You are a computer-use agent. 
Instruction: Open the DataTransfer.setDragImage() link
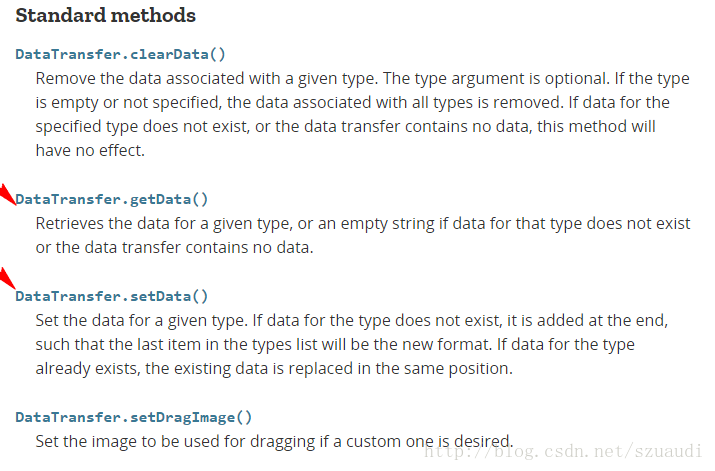(134, 417)
